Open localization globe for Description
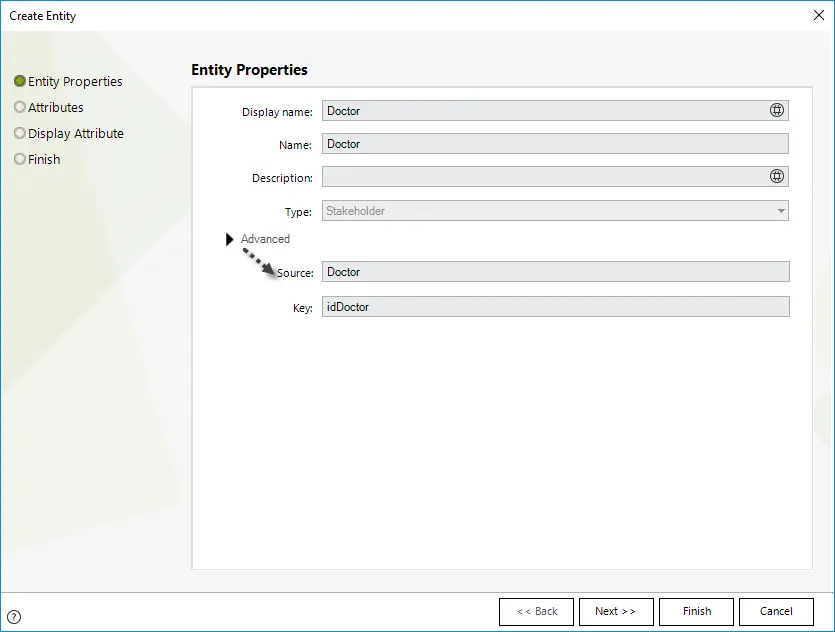This screenshot has width=835, height=632. [776, 176]
